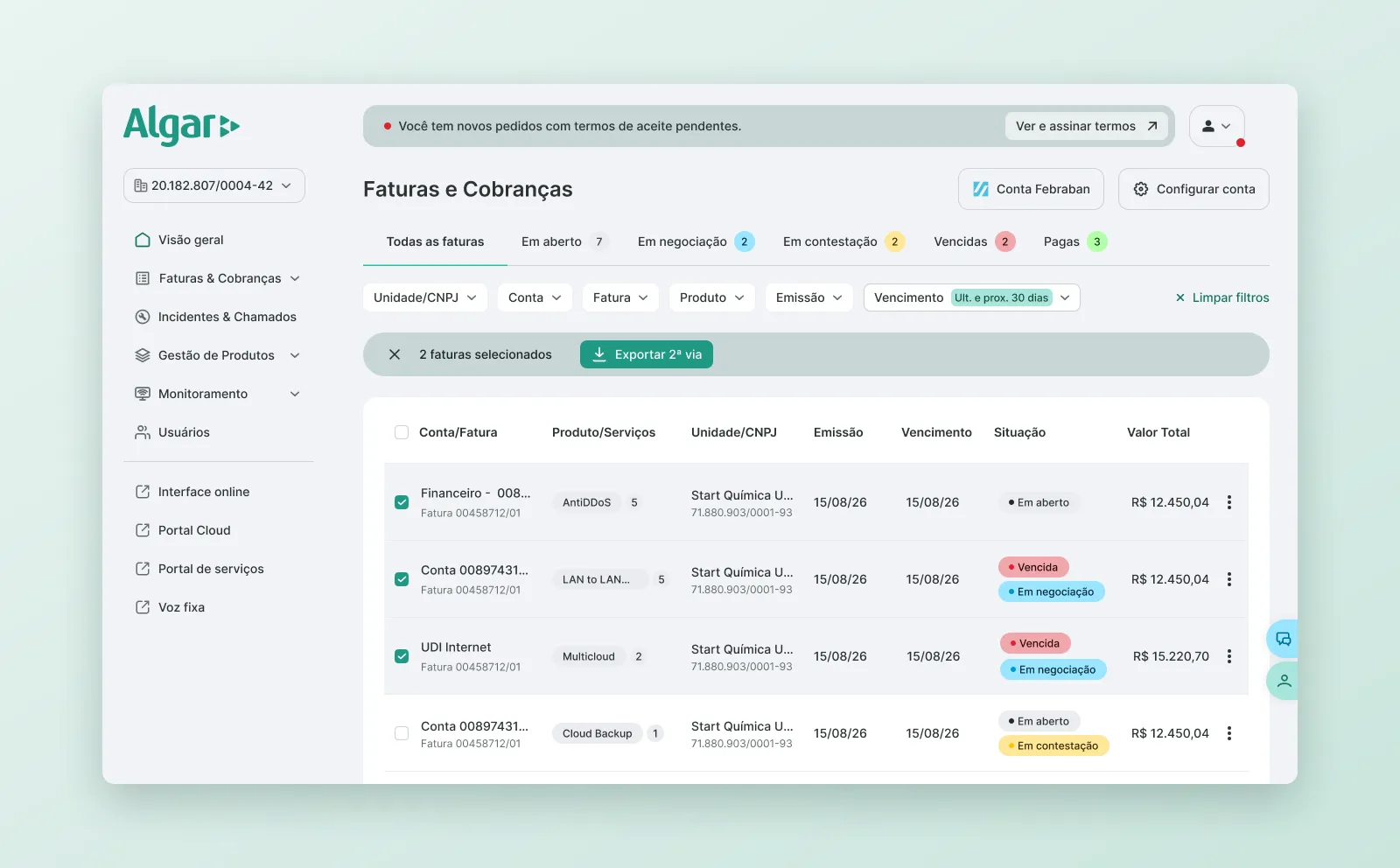
Task: Click the Configurar conta button
Action: pyautogui.click(x=1193, y=189)
